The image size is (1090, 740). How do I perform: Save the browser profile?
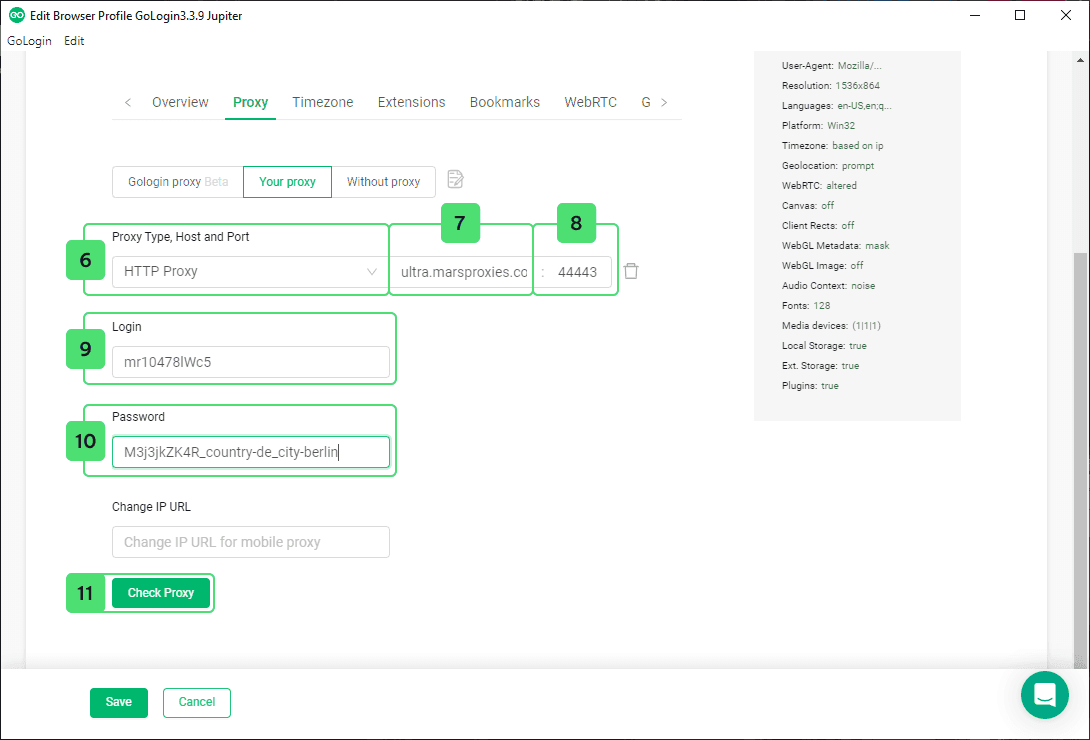118,702
